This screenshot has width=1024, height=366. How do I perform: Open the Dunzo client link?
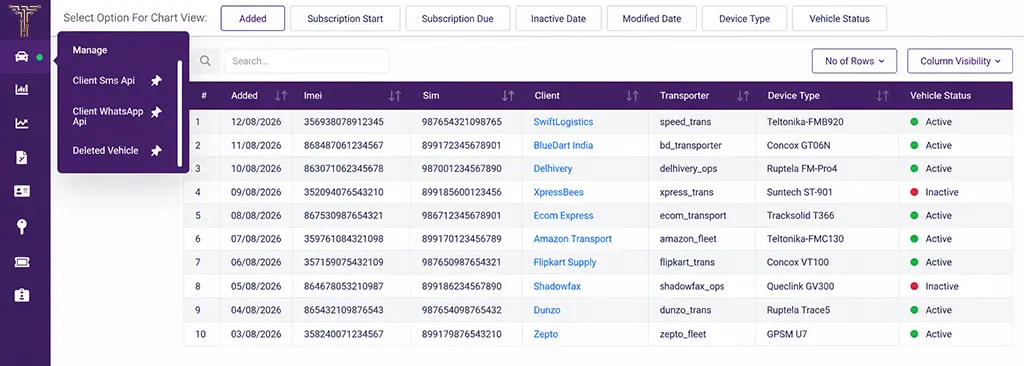tap(547, 310)
